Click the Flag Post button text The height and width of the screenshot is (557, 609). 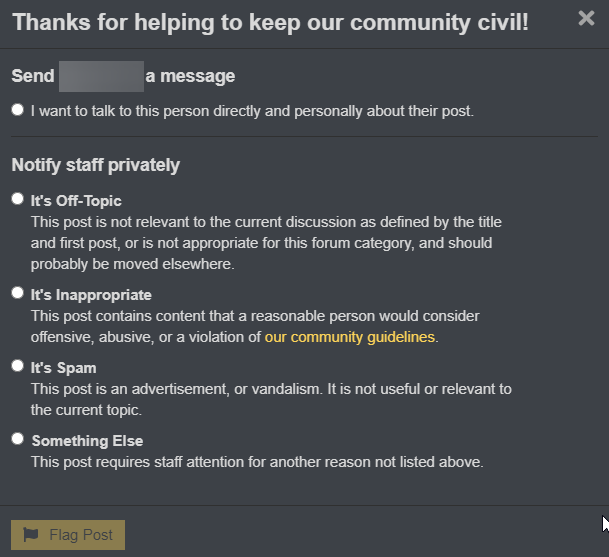pyautogui.click(x=81, y=535)
